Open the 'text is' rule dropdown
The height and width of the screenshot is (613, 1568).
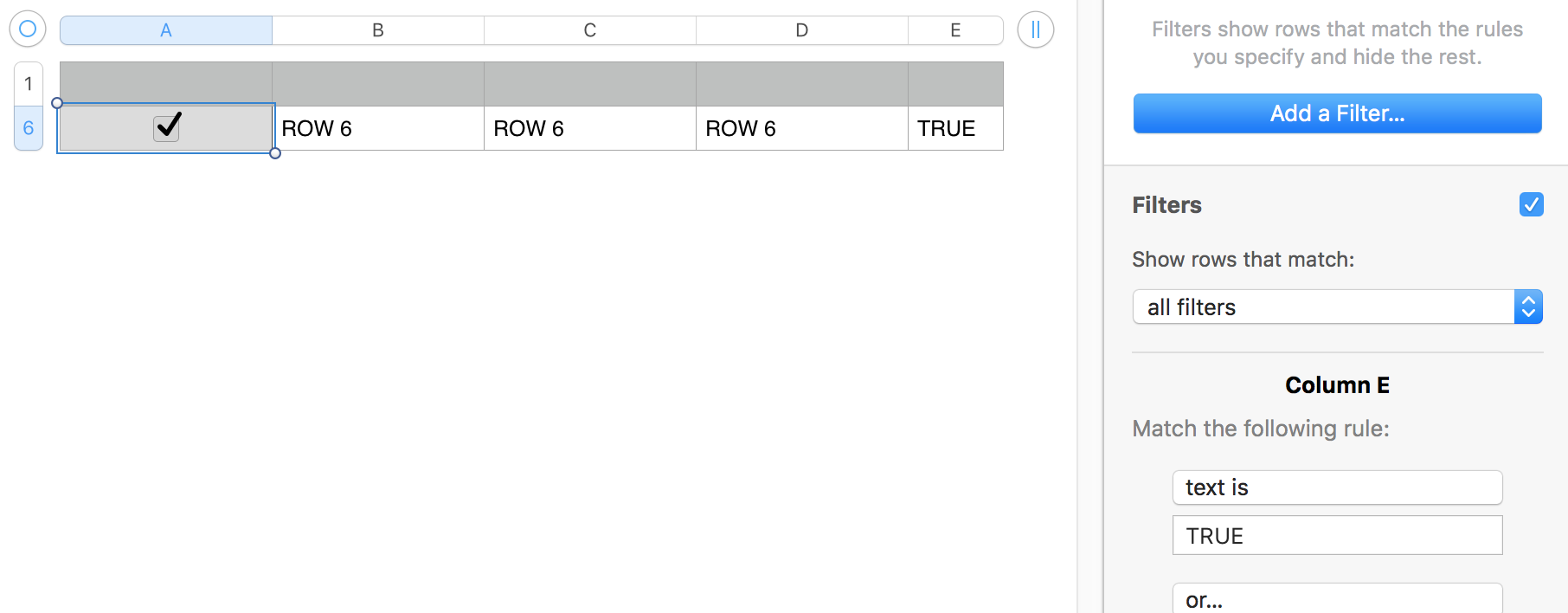click(1337, 487)
